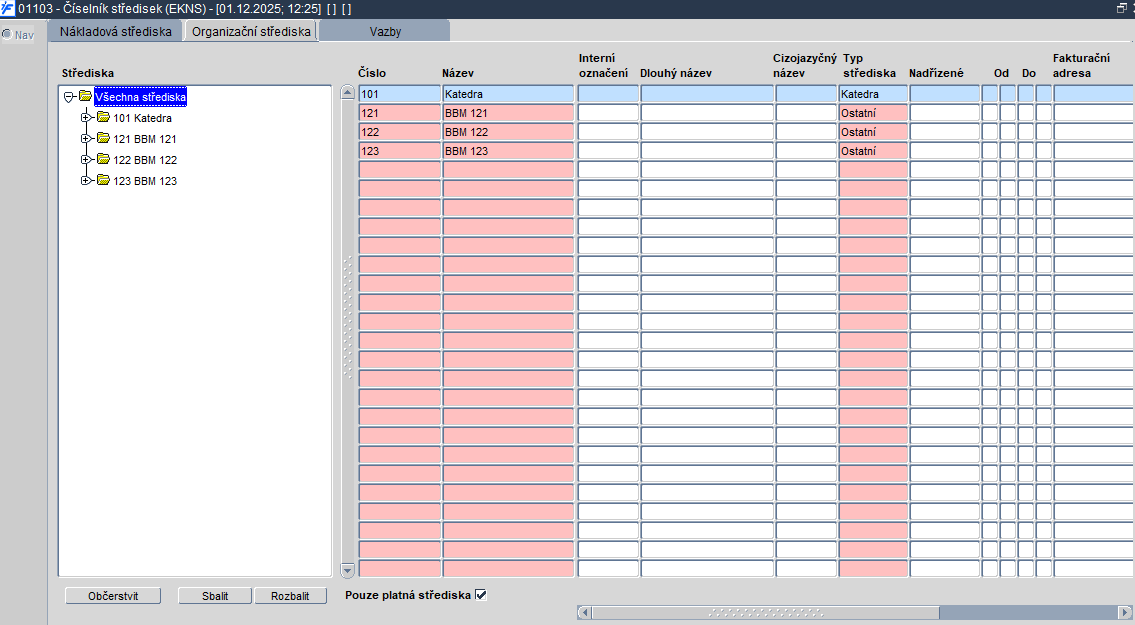1135x625 pixels.
Task: Click the table scroll down arrow
Action: coord(347,570)
